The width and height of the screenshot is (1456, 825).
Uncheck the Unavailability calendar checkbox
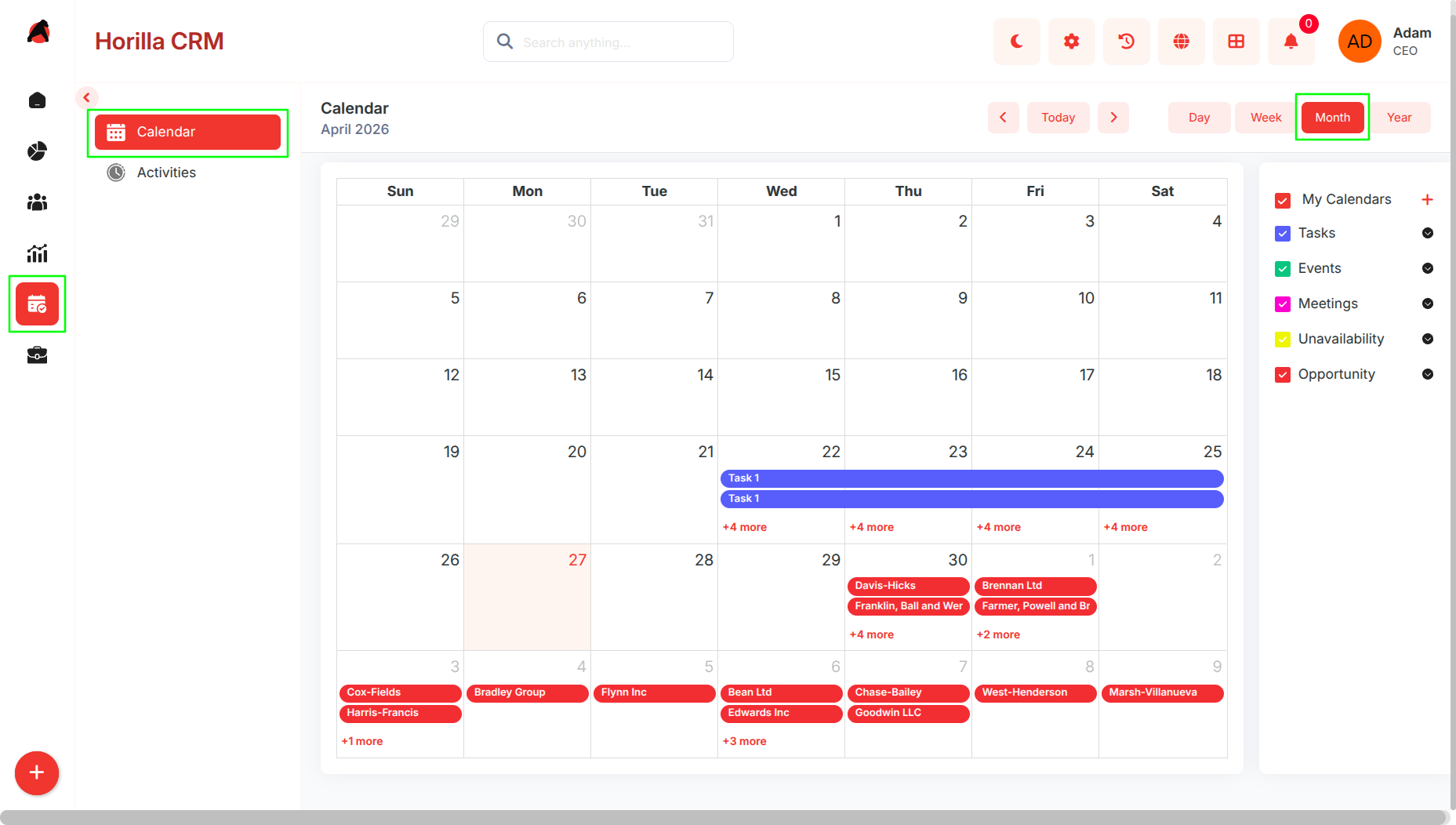pos(1283,340)
